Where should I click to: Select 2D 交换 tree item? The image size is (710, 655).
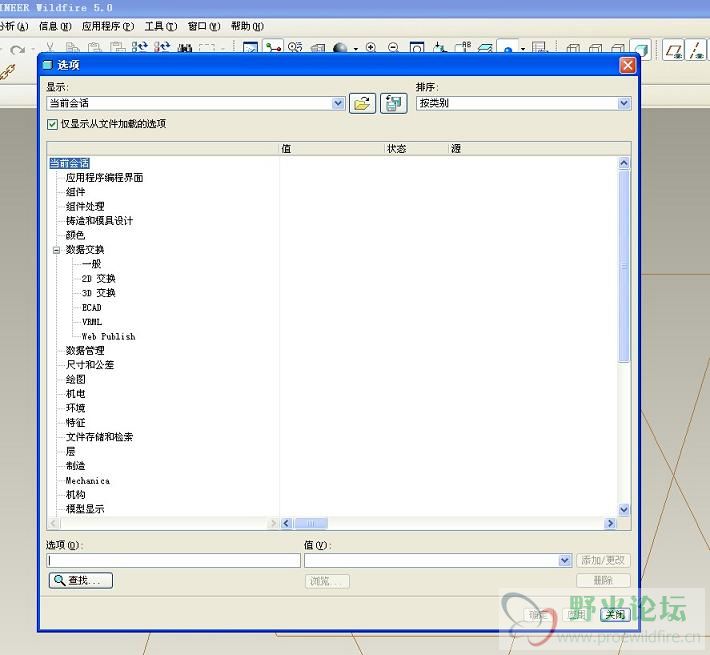click(x=98, y=279)
